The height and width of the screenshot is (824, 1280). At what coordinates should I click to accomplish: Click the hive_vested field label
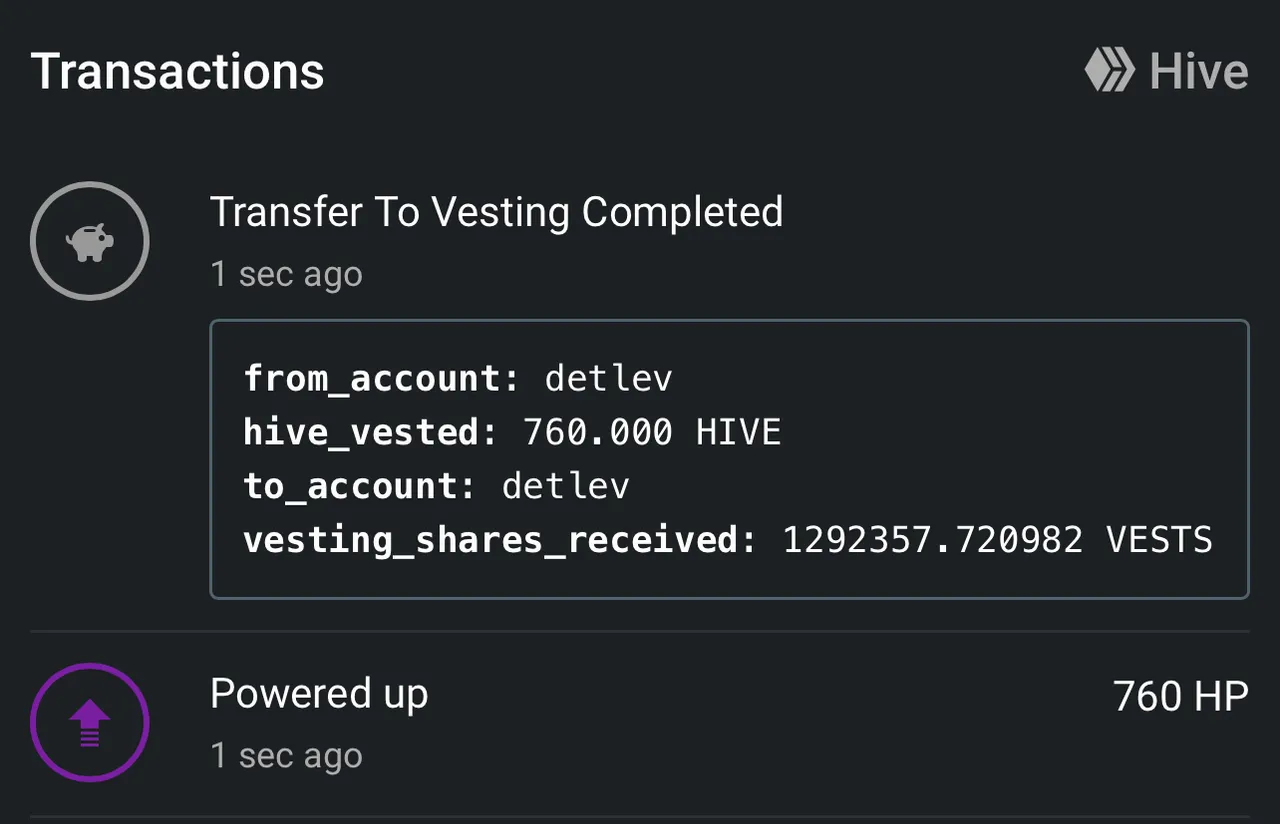372,432
